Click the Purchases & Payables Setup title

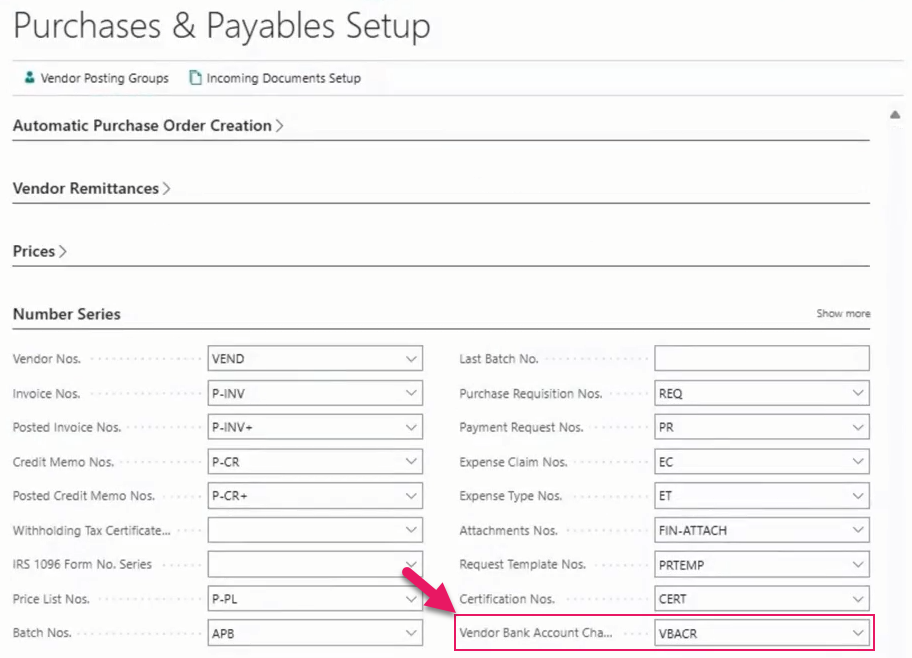click(x=222, y=26)
